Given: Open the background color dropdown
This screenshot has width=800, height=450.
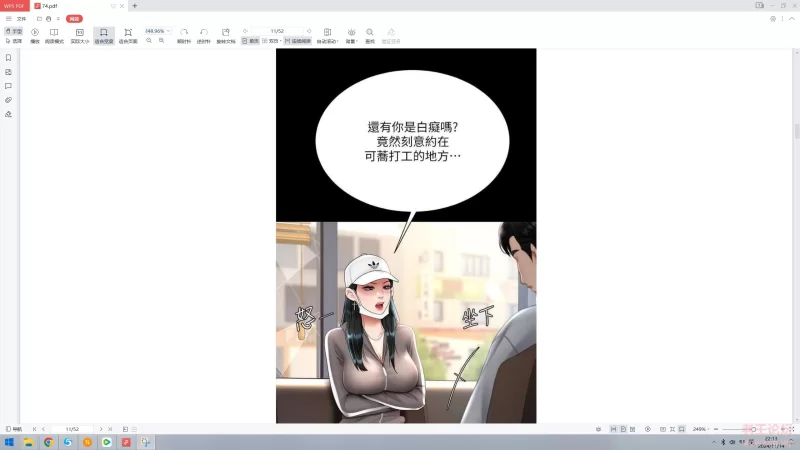Looking at the screenshot, I should click(352, 36).
